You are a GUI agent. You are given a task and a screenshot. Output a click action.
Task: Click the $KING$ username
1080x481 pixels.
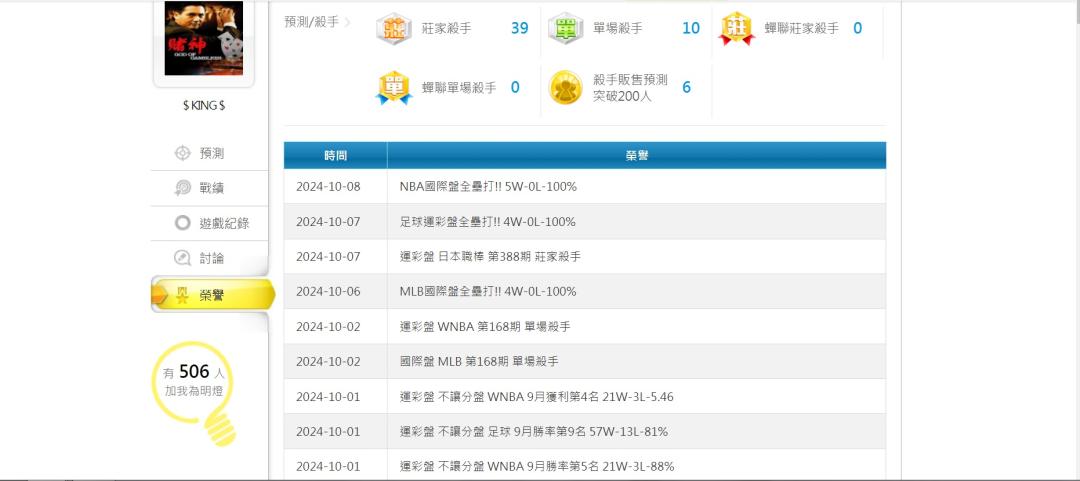[x=204, y=105]
